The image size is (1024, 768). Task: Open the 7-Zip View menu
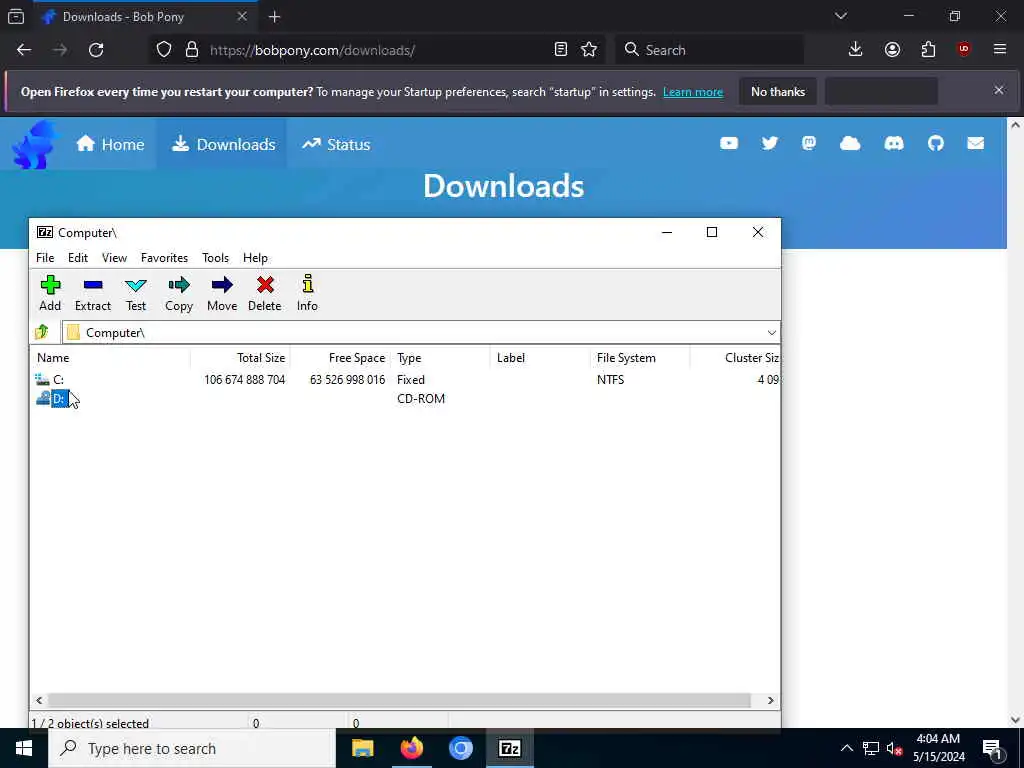pyautogui.click(x=114, y=258)
